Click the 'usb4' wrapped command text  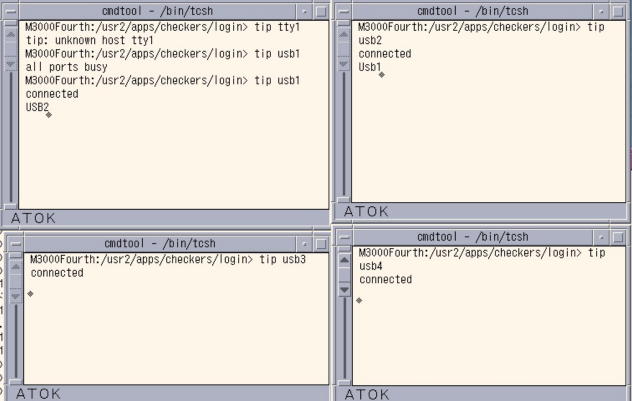(371, 266)
